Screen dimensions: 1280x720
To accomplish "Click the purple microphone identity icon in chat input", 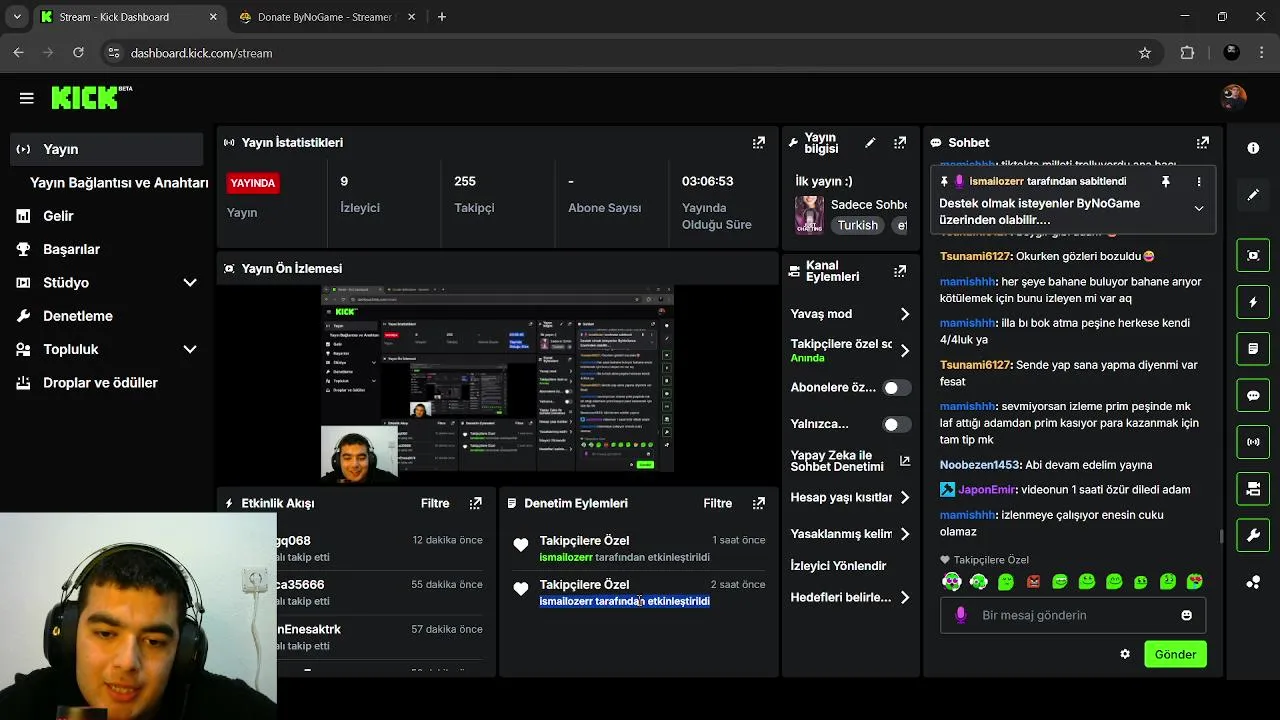I will click(961, 615).
